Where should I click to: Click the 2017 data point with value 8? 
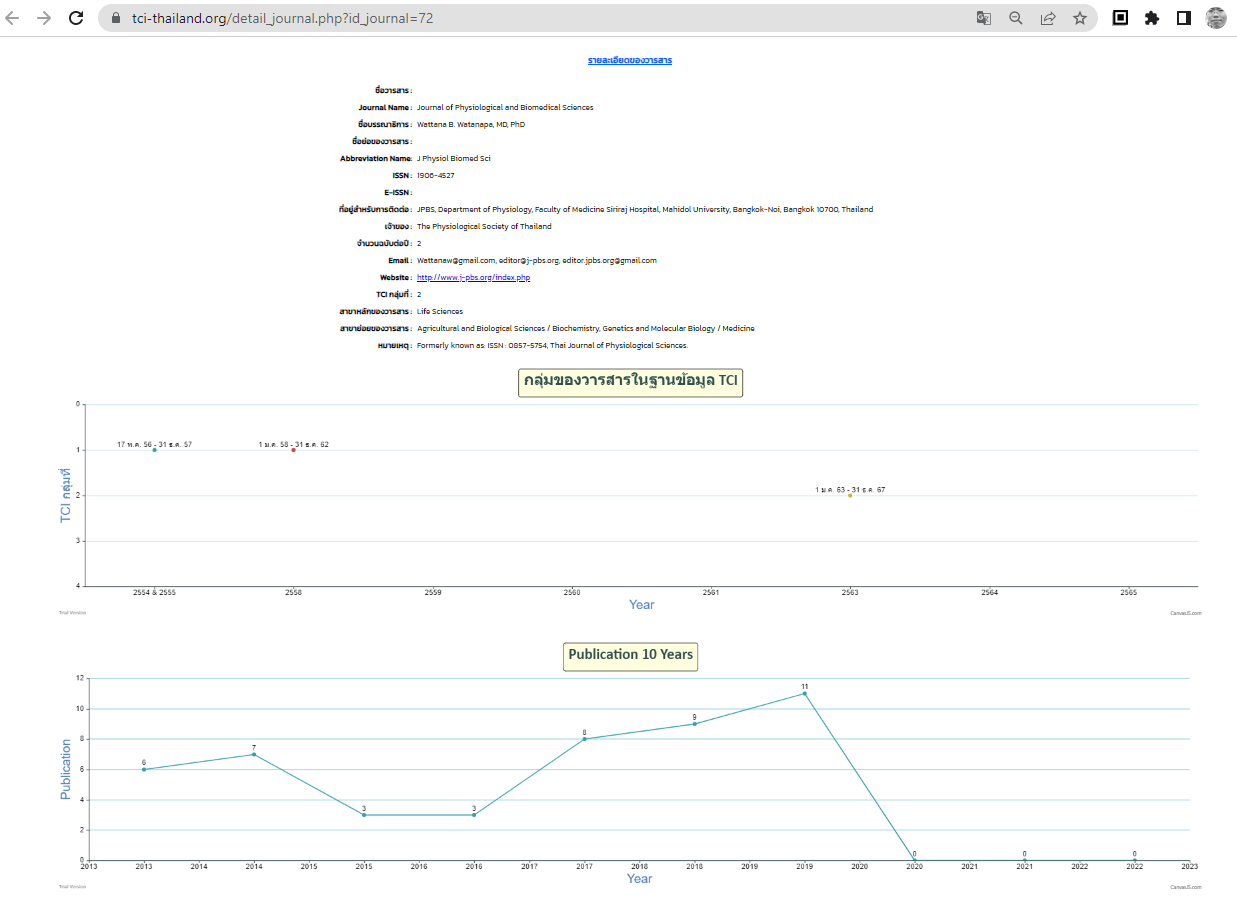point(584,739)
